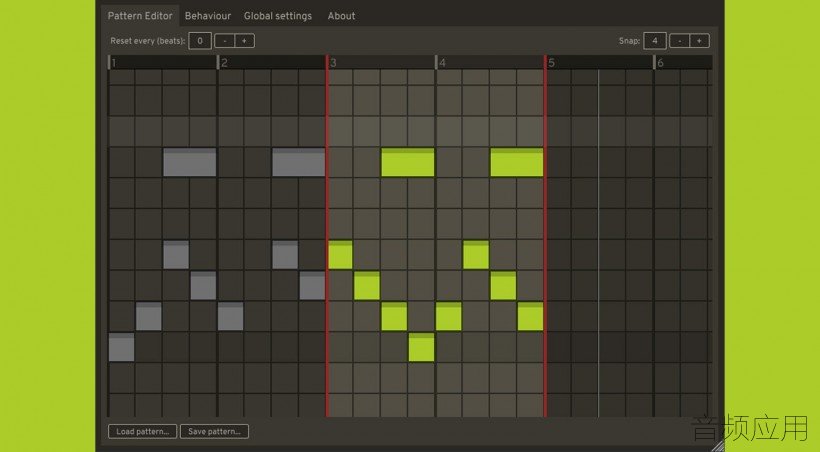Viewport: 820px width, 452px height.
Task: Select beat 2 marker in the ruler
Action: coord(224,63)
